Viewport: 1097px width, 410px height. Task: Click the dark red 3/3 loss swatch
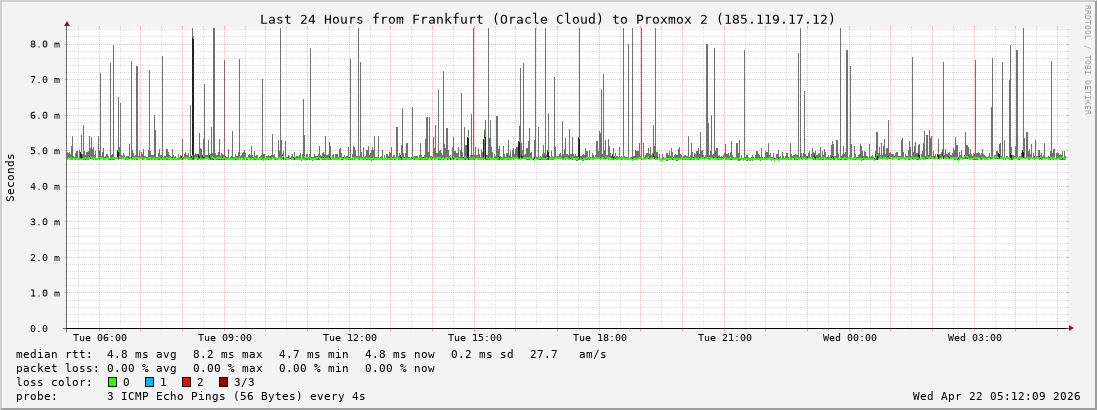(224, 382)
